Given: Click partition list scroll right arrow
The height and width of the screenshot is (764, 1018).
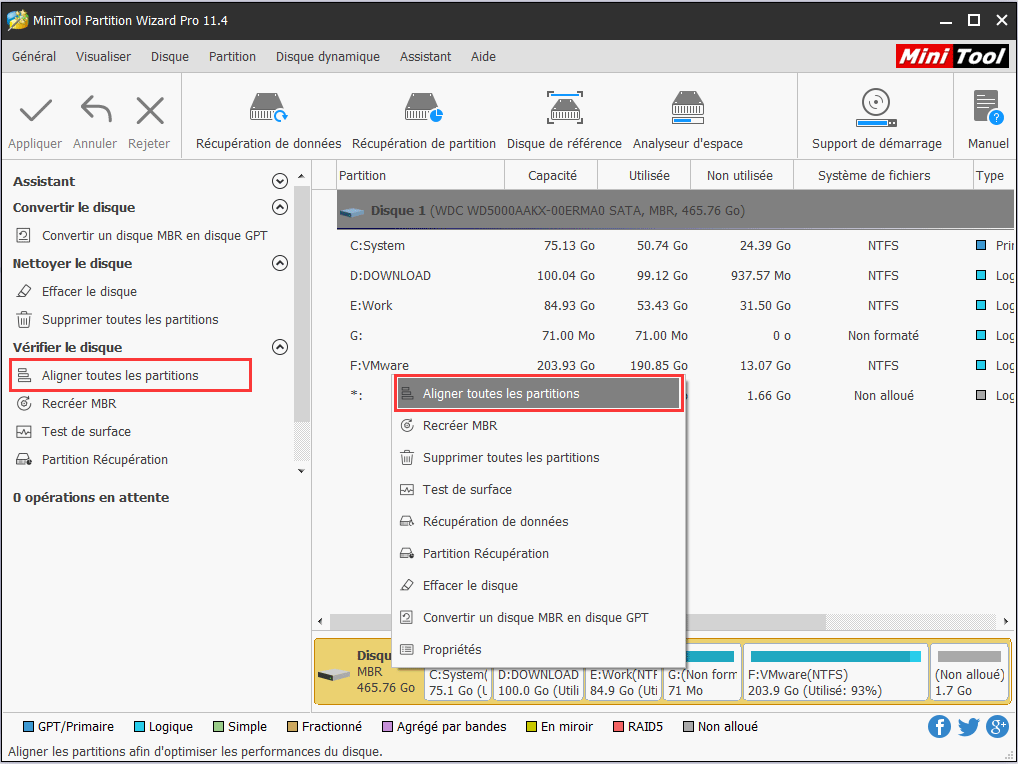Looking at the screenshot, I should tap(1006, 621).
